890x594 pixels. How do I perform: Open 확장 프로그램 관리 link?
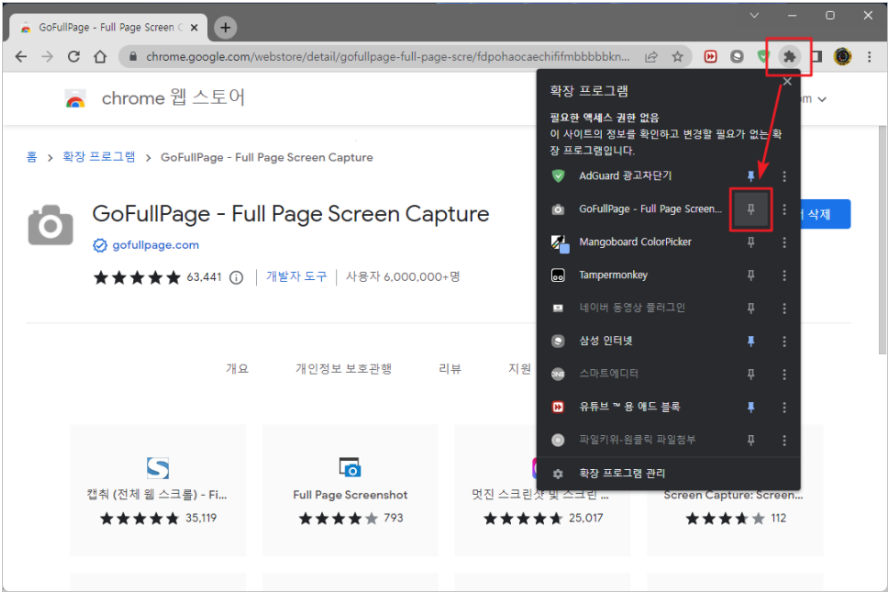[x=622, y=473]
